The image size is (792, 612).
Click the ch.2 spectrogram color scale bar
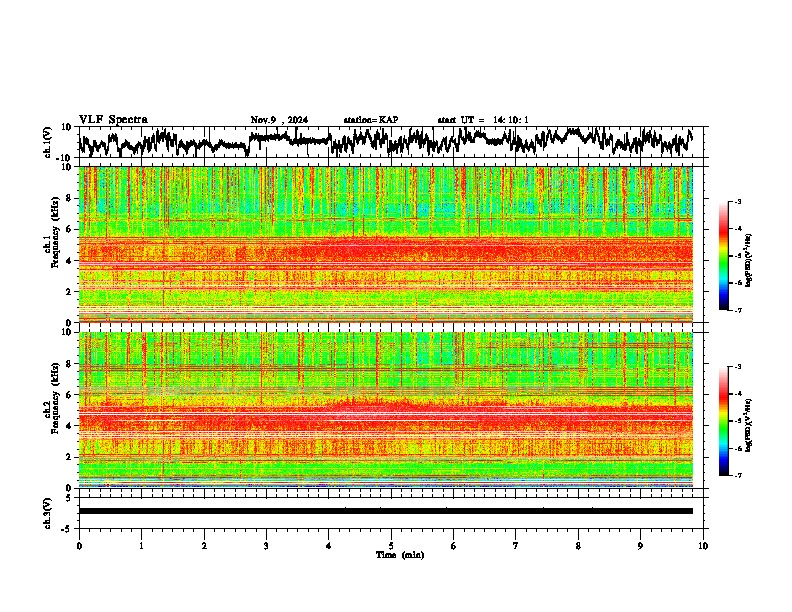tap(724, 421)
